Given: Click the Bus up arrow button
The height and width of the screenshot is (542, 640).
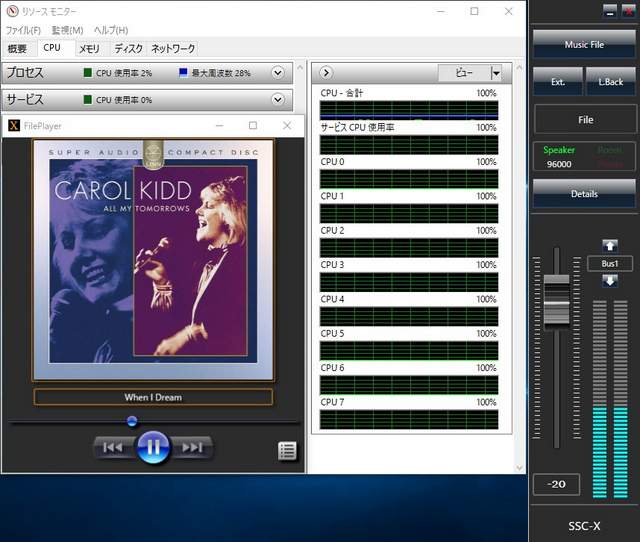Looking at the screenshot, I should 609,246.
